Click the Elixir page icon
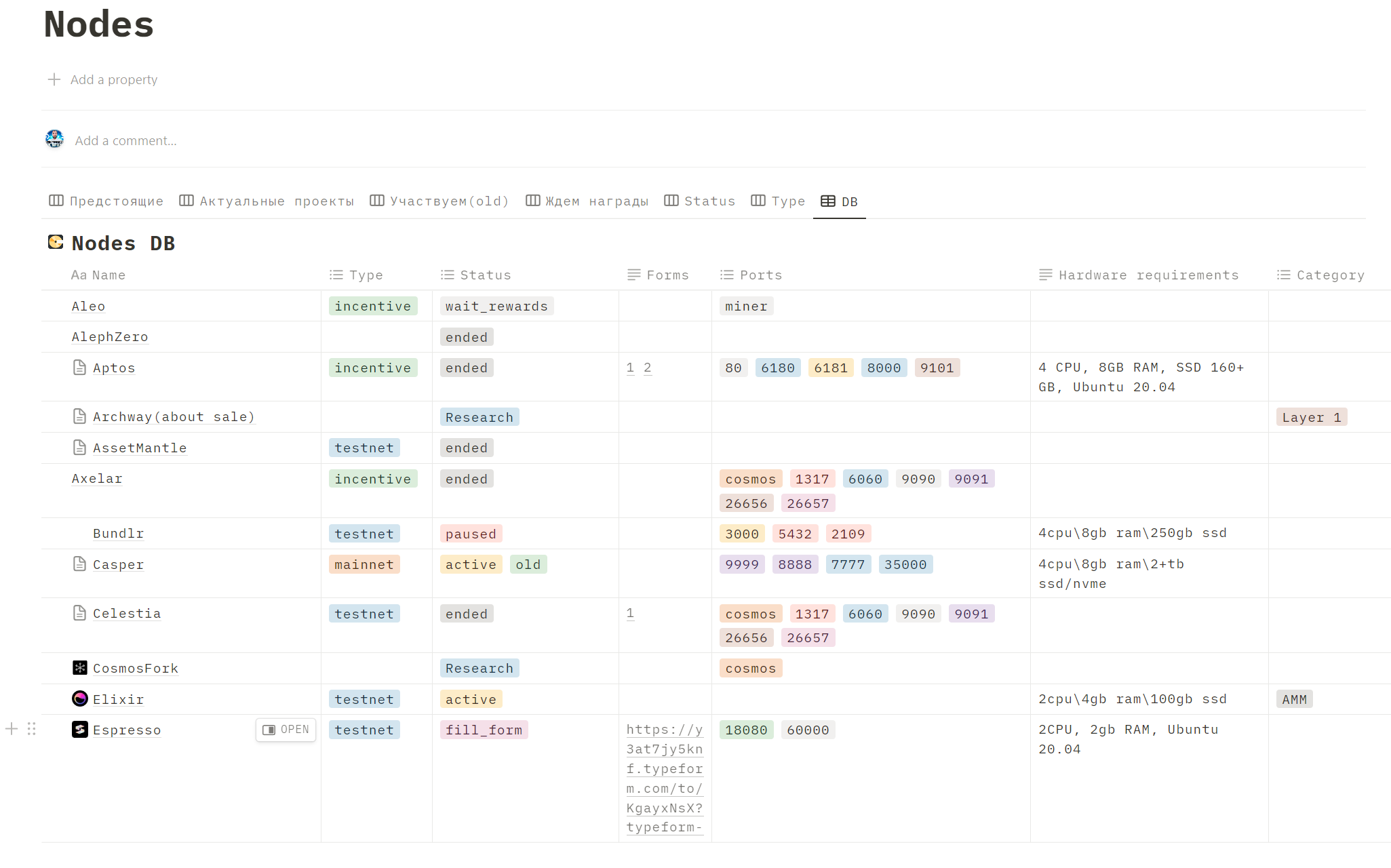1391x868 pixels. 80,698
